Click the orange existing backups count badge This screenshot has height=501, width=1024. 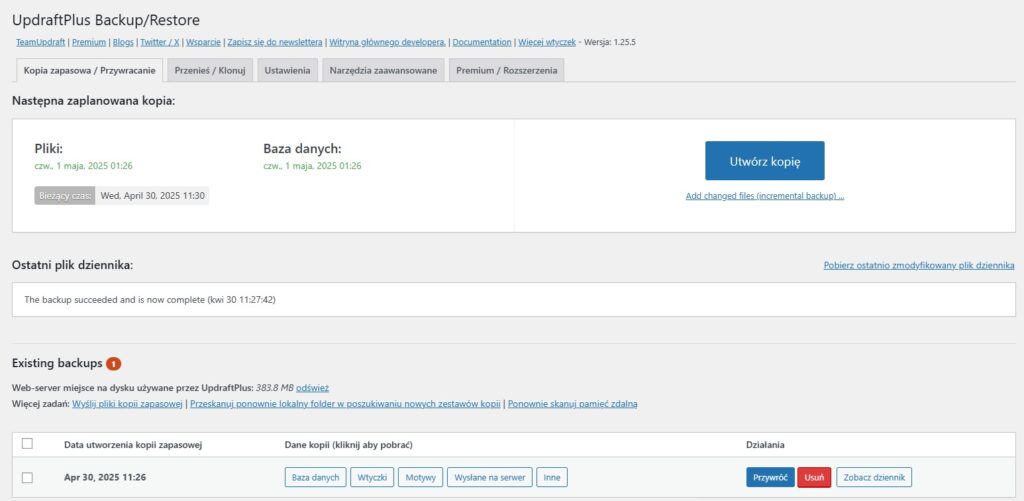[114, 364]
